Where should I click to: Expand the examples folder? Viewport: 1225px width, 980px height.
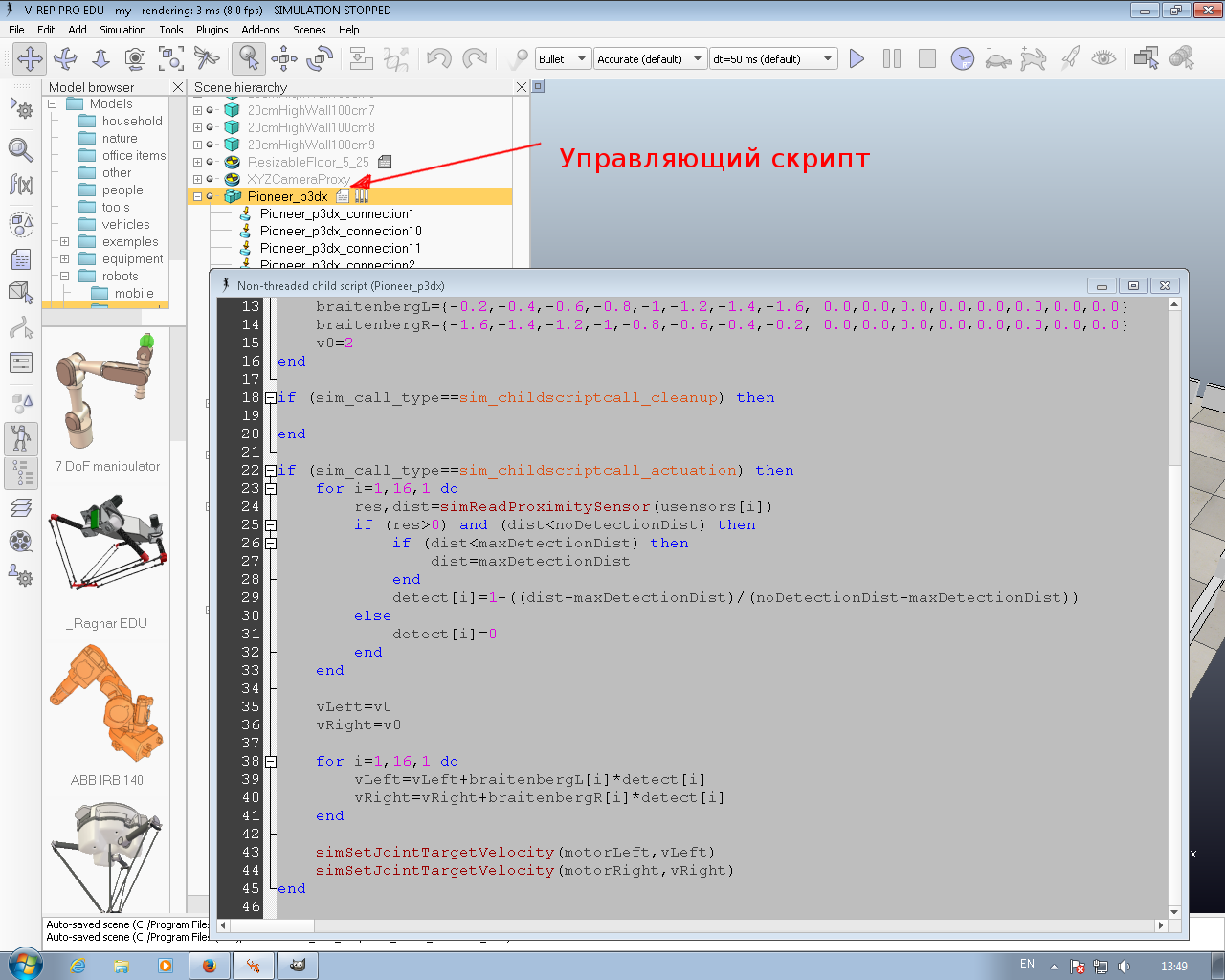point(64,242)
